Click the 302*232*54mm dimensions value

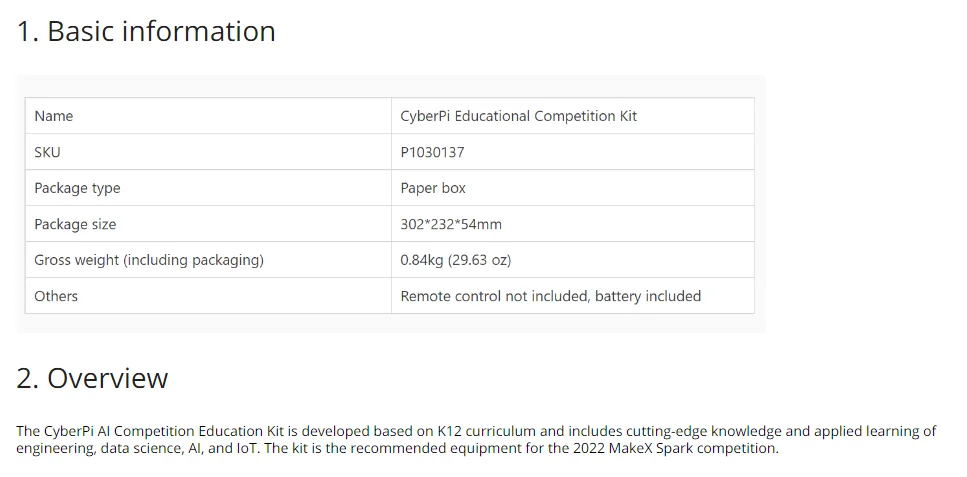[451, 224]
